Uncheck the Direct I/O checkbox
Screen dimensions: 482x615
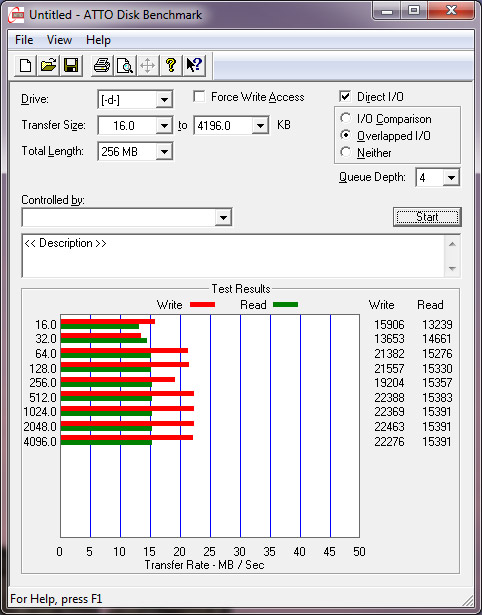point(345,96)
